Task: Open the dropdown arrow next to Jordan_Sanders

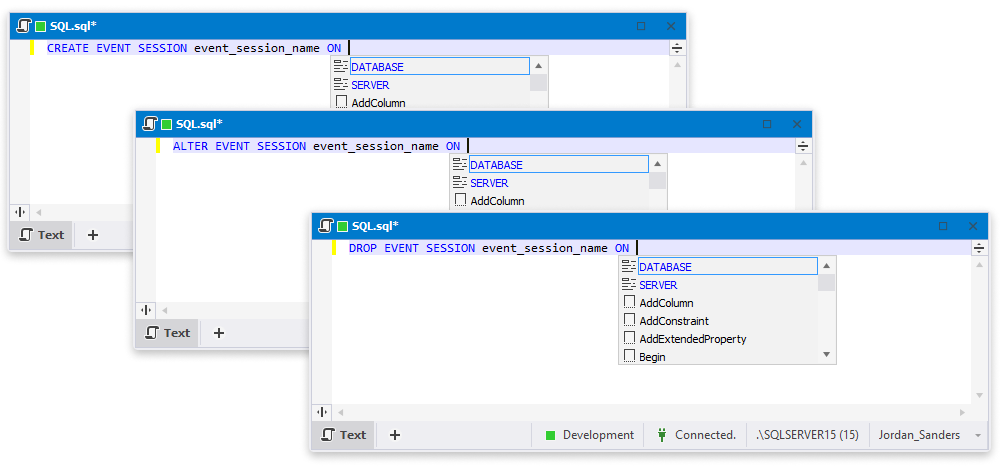Action: 978,435
